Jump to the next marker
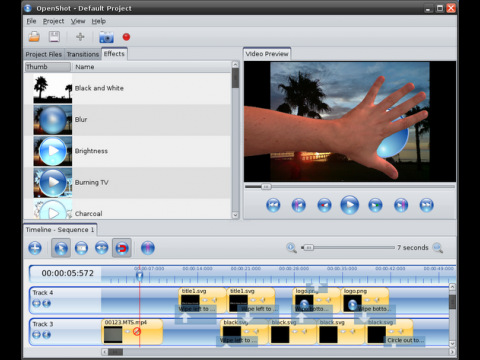 pos(401,205)
